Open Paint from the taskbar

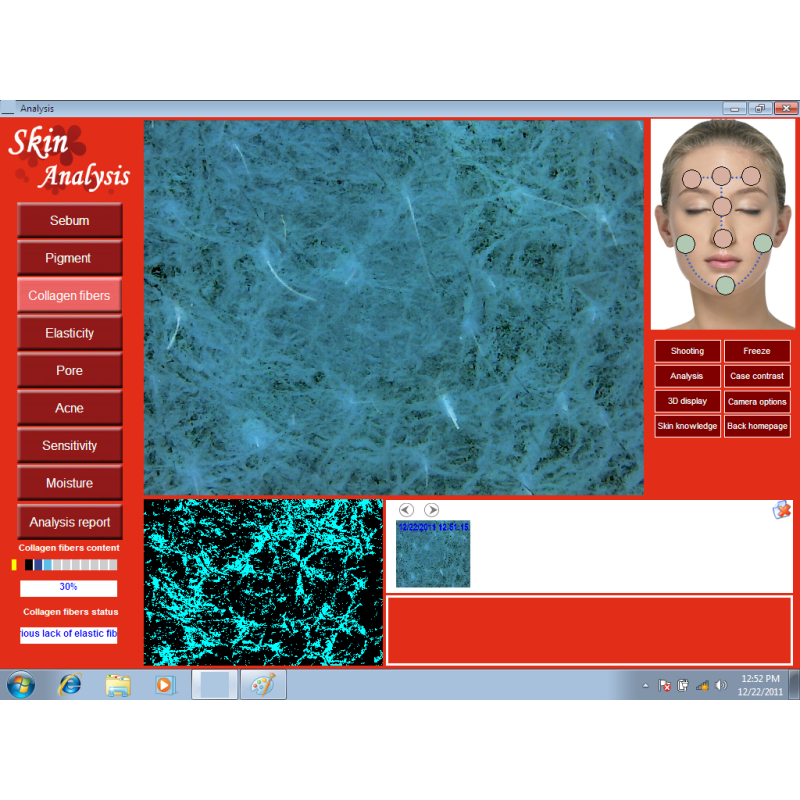[263, 685]
